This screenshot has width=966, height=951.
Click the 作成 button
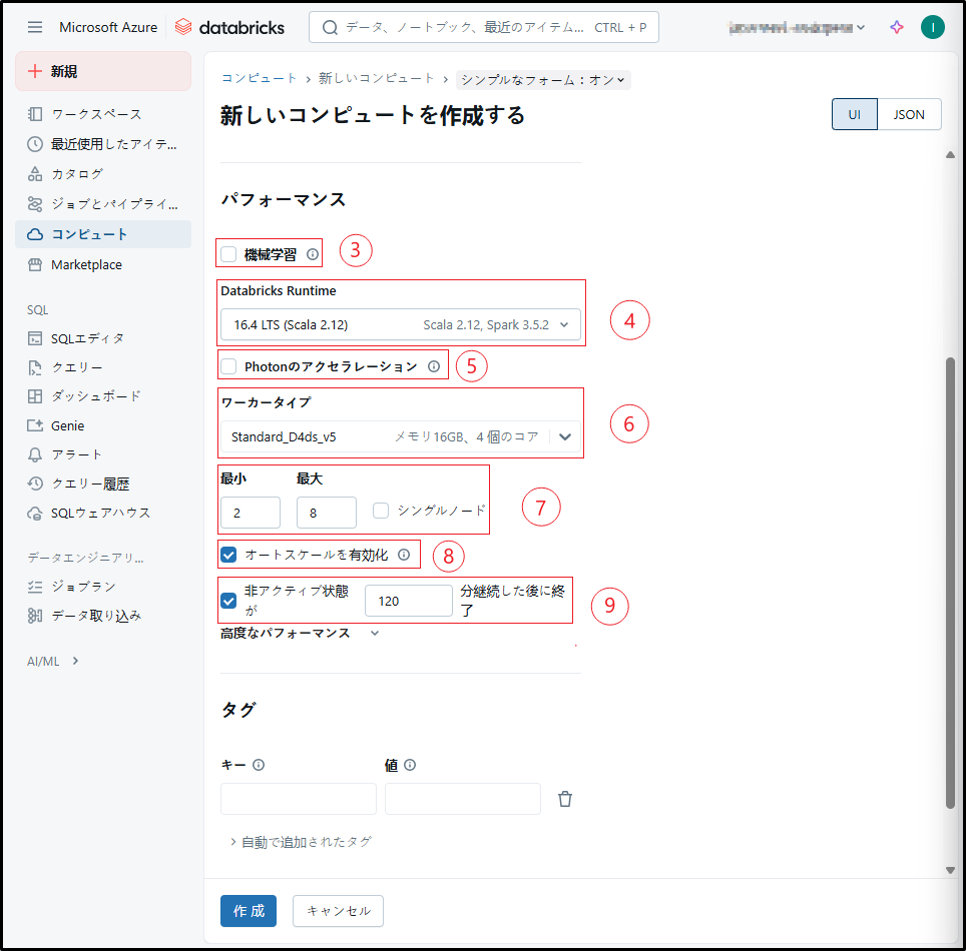pos(248,911)
